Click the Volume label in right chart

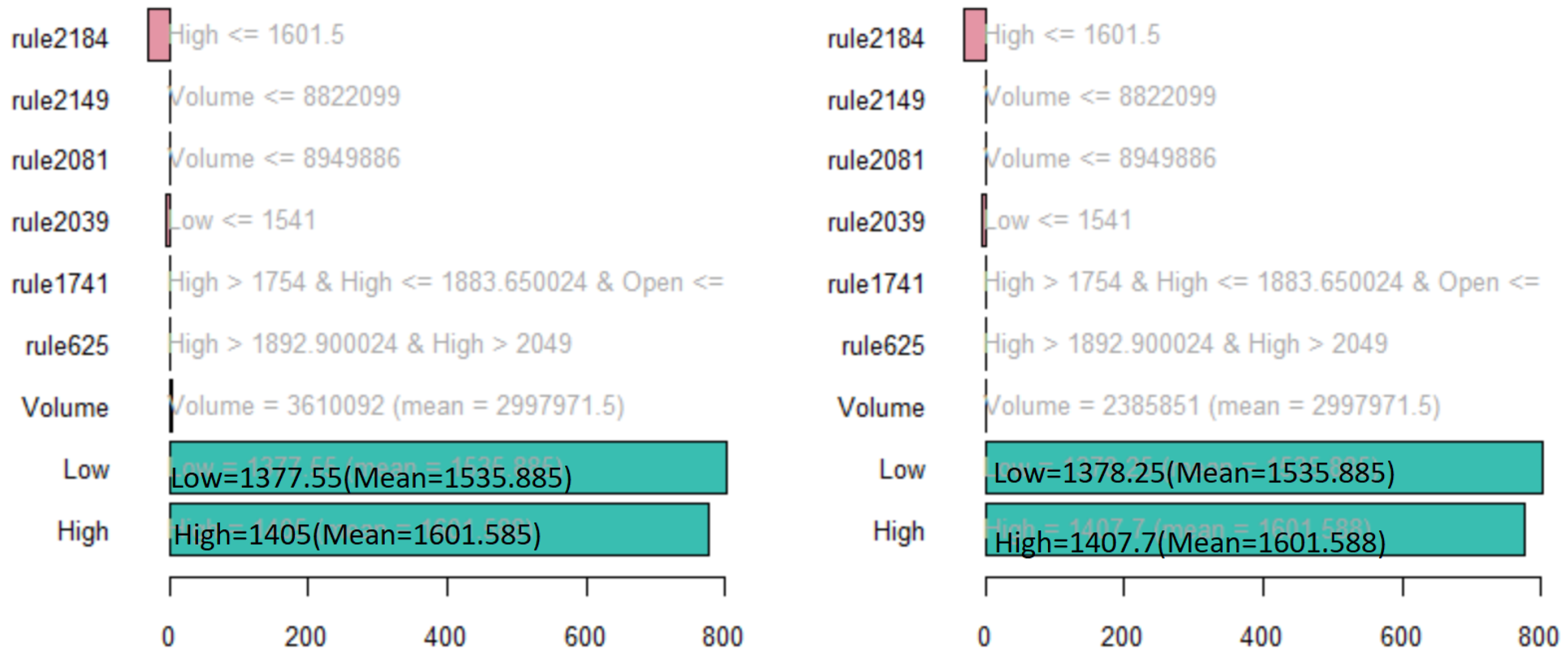(x=880, y=408)
